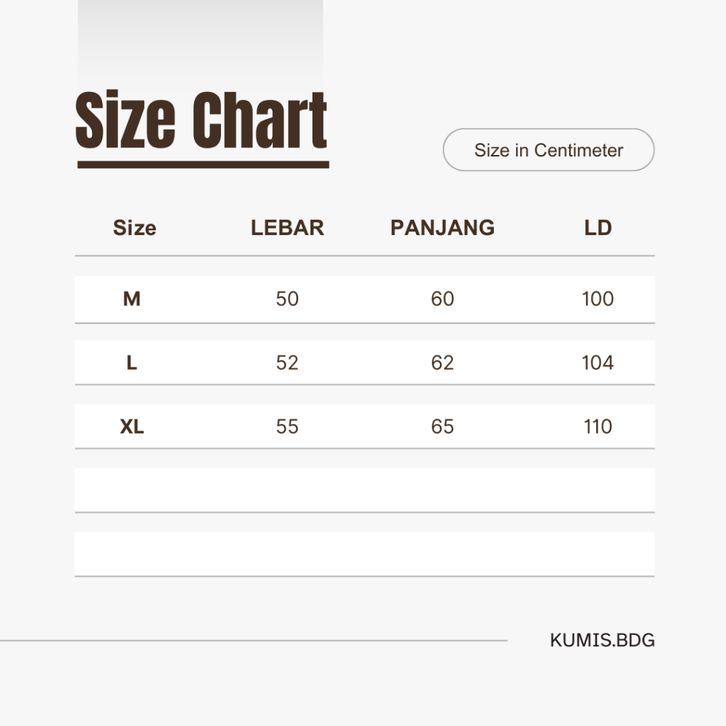Image resolution: width=726 pixels, height=726 pixels.
Task: Select LD value 110 in the XL row
Action: pyautogui.click(x=597, y=427)
